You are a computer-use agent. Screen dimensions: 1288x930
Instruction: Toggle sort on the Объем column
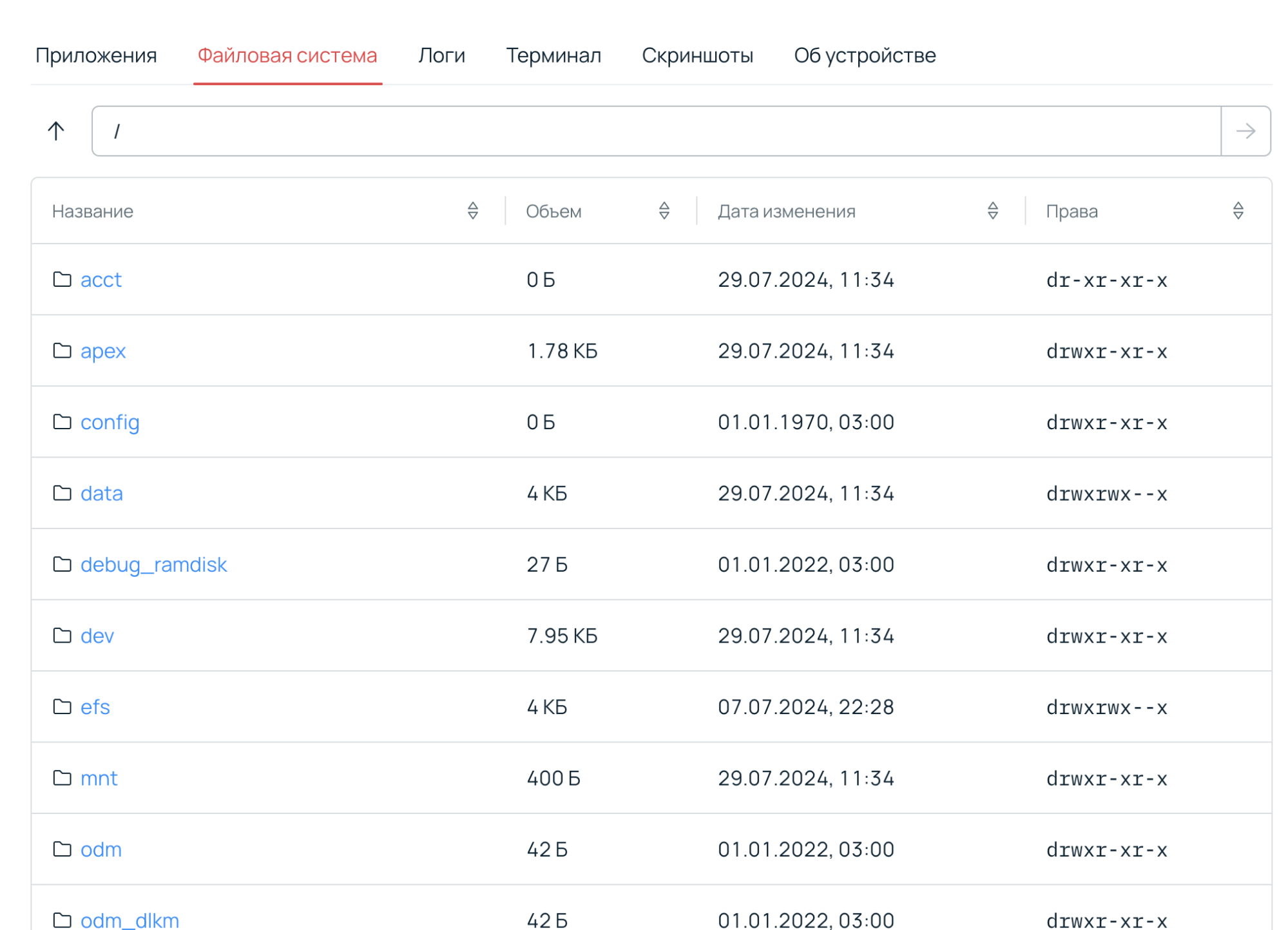pos(664,211)
